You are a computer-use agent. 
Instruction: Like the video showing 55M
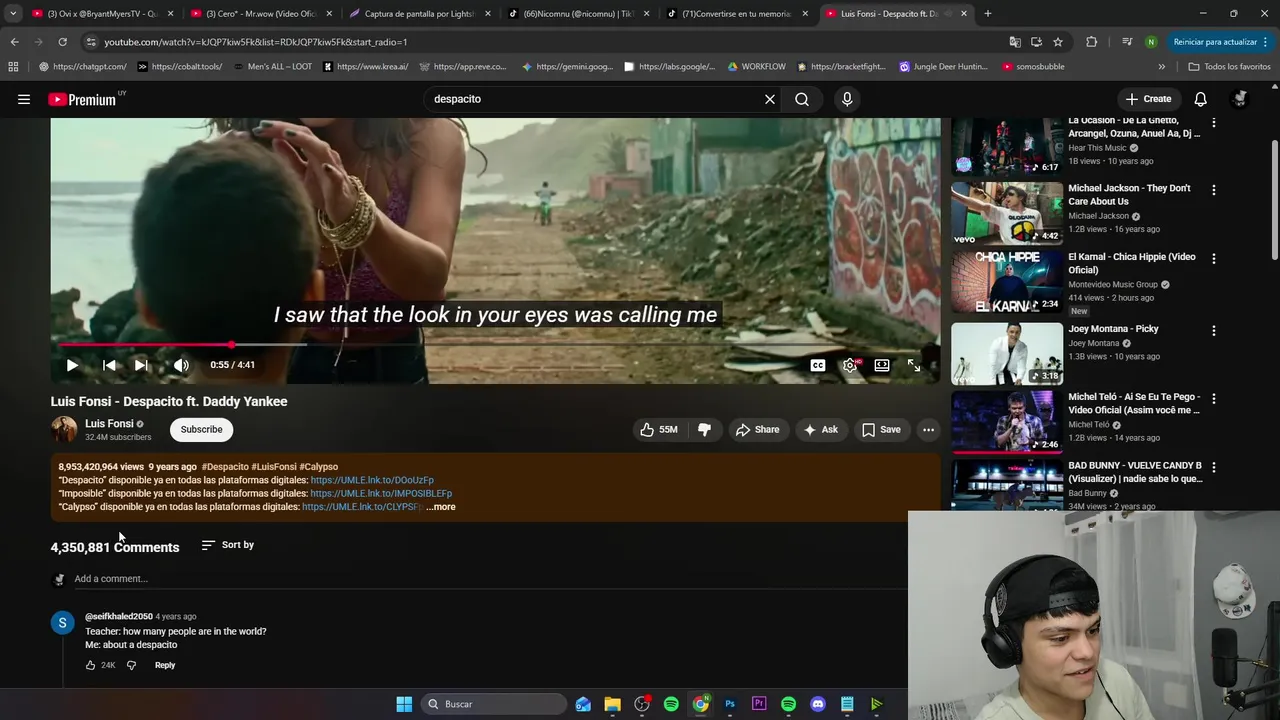click(659, 430)
